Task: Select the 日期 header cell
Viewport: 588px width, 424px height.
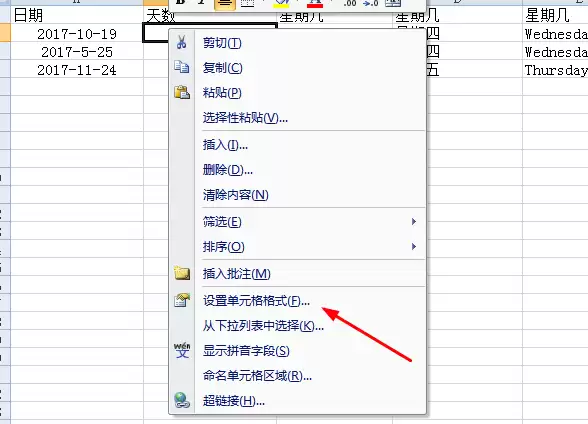Action: click(77, 15)
